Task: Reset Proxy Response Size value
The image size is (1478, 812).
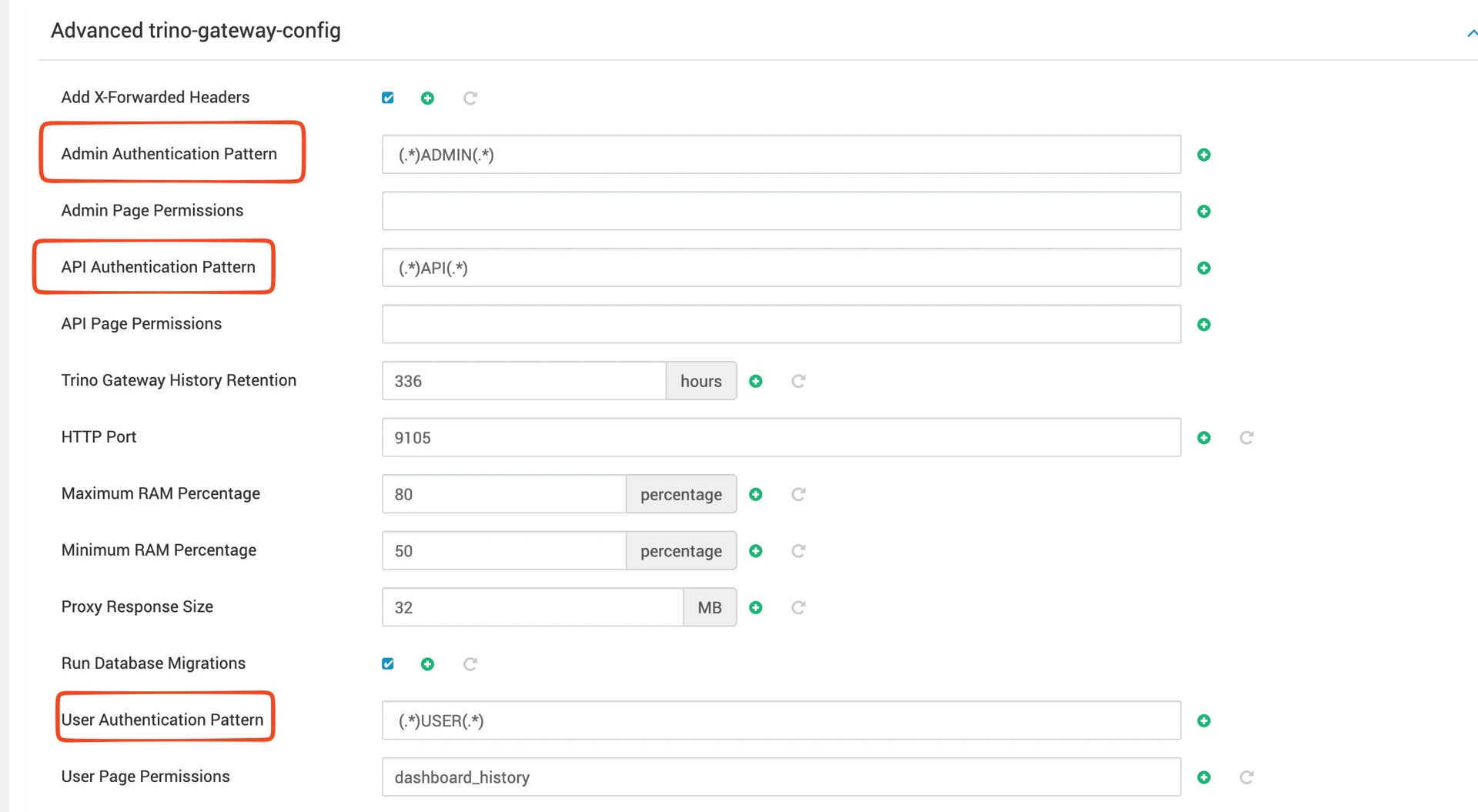Action: [798, 607]
